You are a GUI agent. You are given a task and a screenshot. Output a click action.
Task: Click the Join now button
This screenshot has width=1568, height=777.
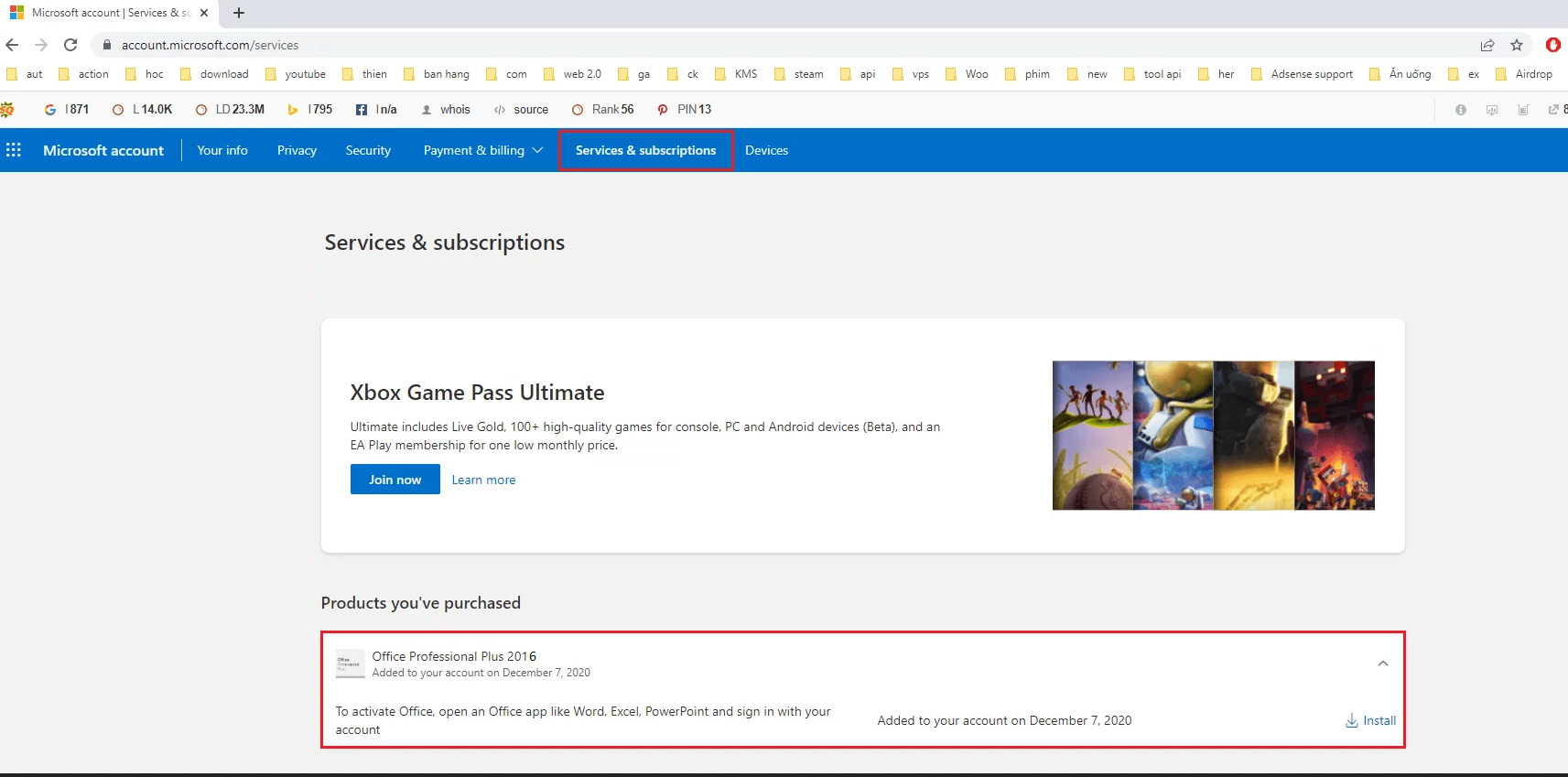click(395, 480)
